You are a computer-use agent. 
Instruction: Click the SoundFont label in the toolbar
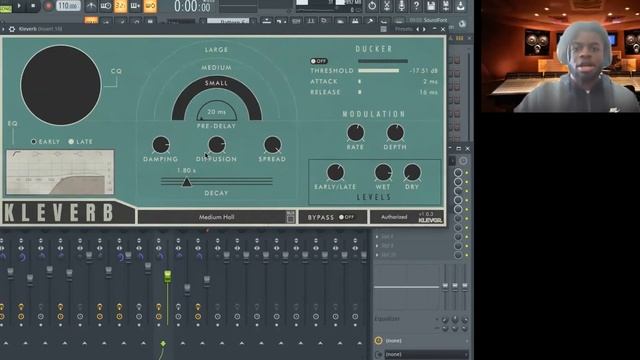point(436,20)
